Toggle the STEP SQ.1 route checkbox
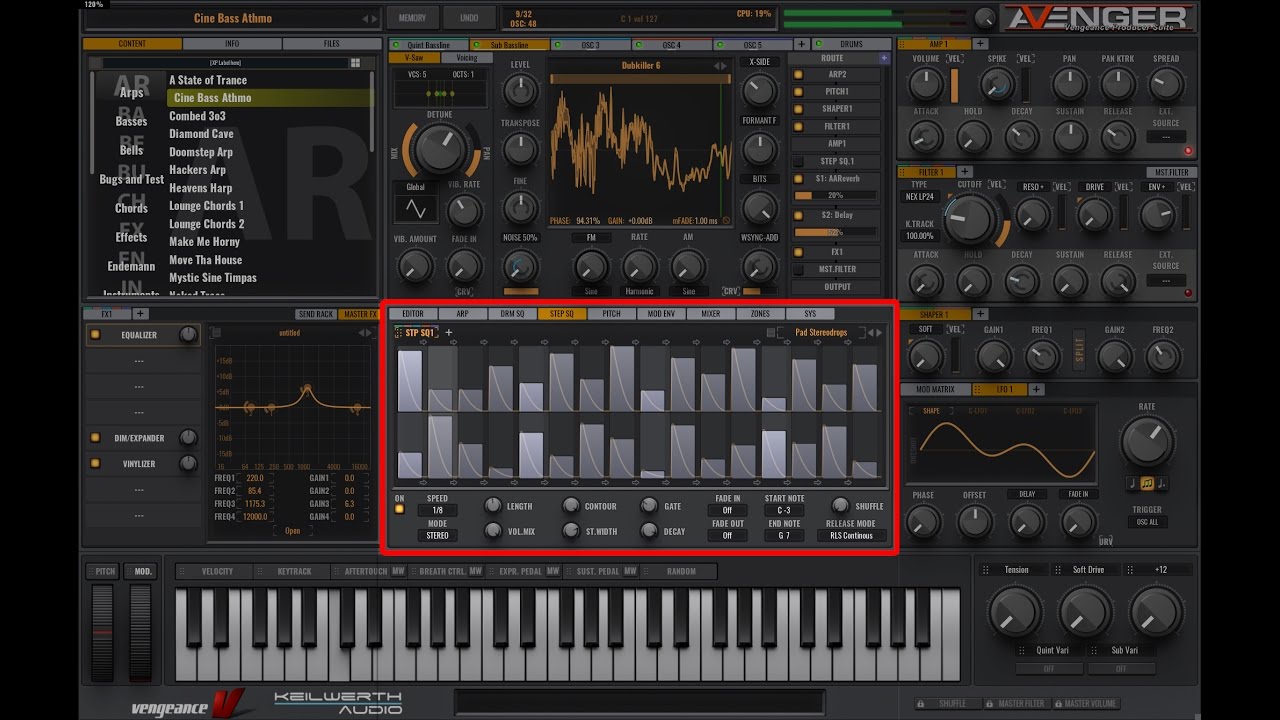Screen dimensions: 1280x720 click(798, 161)
